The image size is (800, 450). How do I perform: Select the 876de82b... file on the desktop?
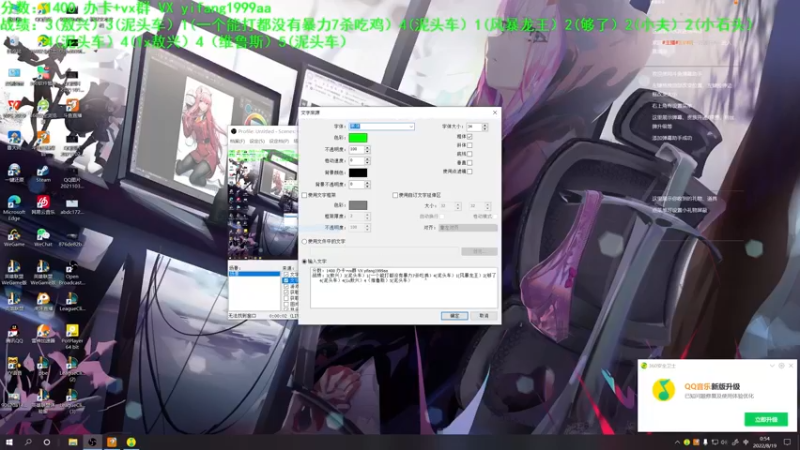pos(71,238)
